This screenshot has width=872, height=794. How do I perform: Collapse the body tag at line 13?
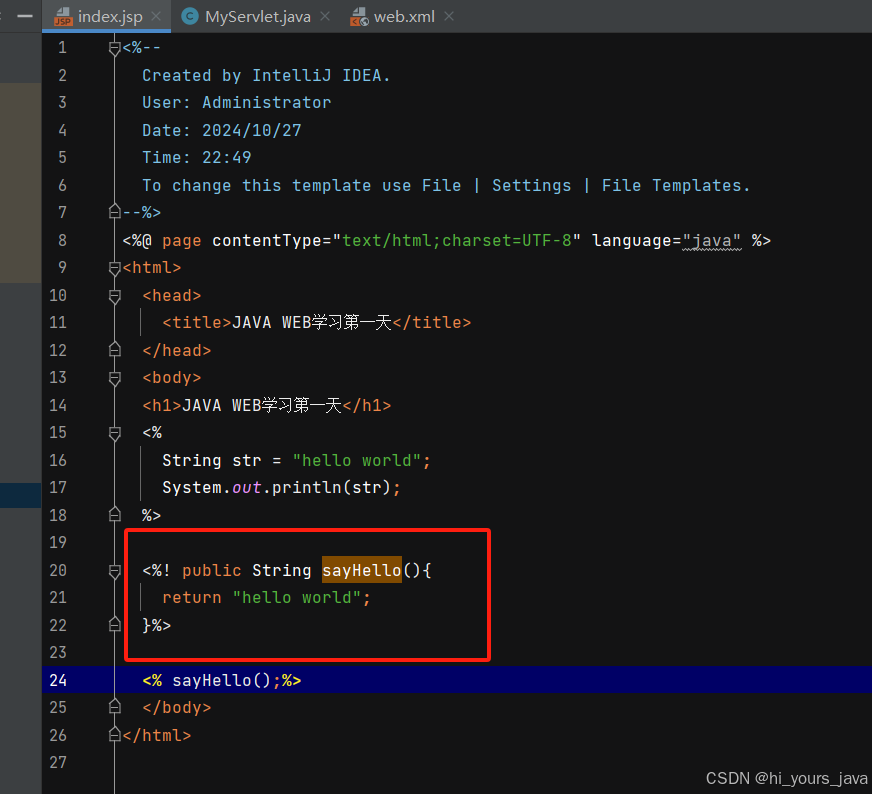pyautogui.click(x=115, y=379)
